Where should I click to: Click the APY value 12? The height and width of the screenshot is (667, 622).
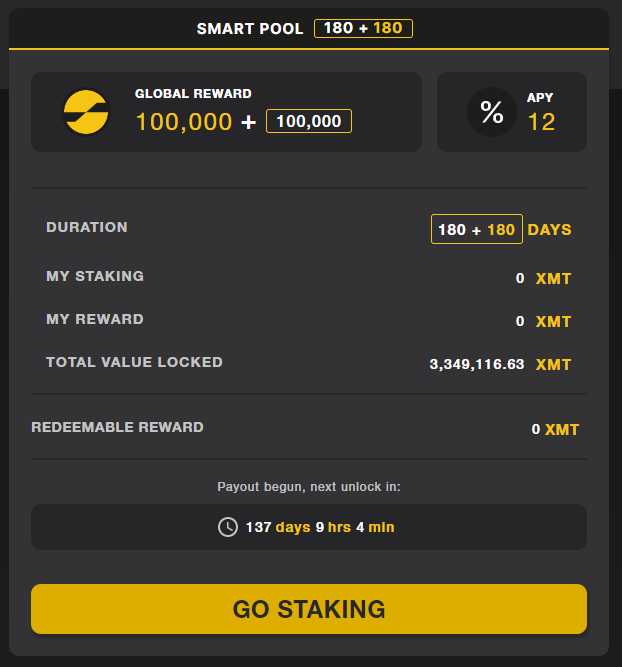pos(541,122)
